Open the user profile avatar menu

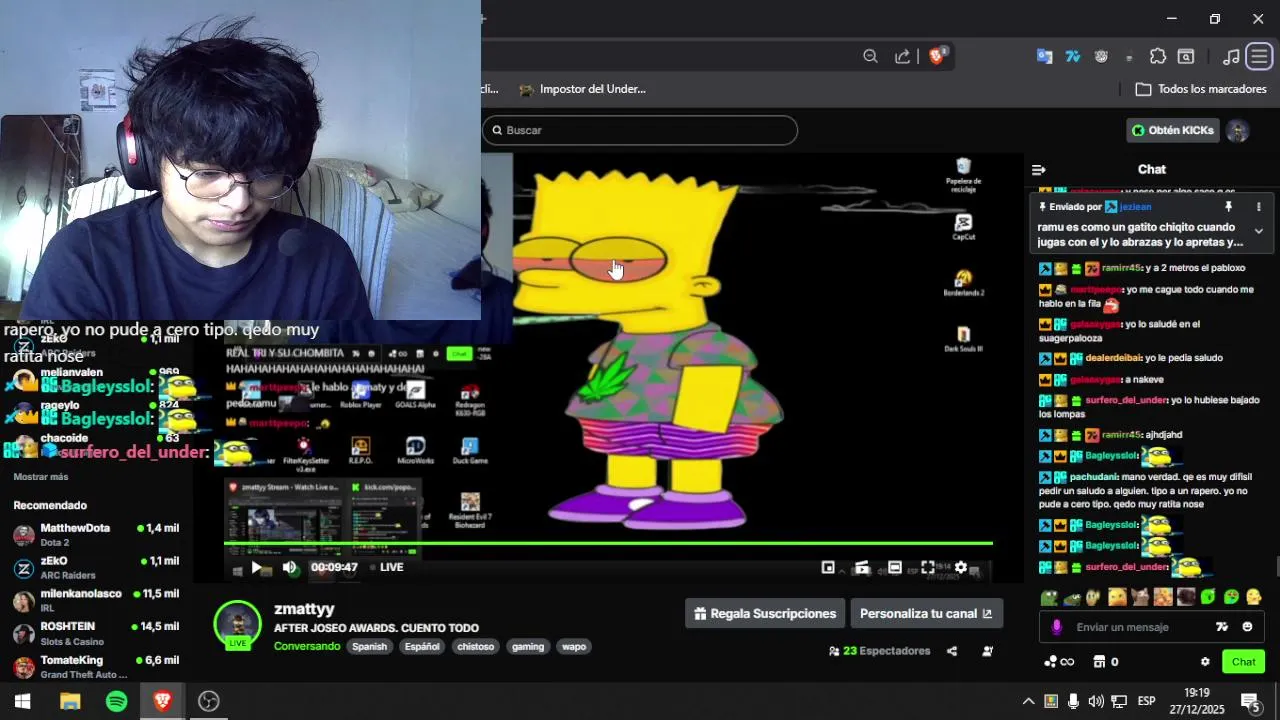click(x=1238, y=131)
